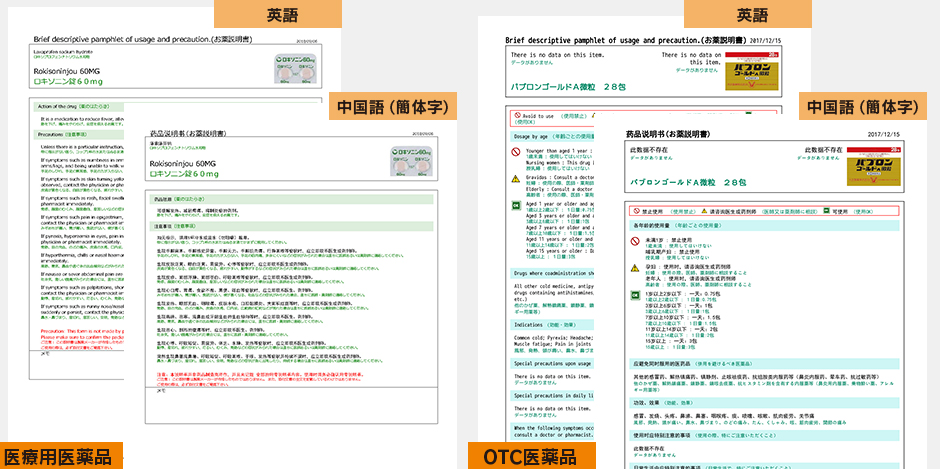
Task: Click the "功效、效果" section header
Action: tap(764, 403)
